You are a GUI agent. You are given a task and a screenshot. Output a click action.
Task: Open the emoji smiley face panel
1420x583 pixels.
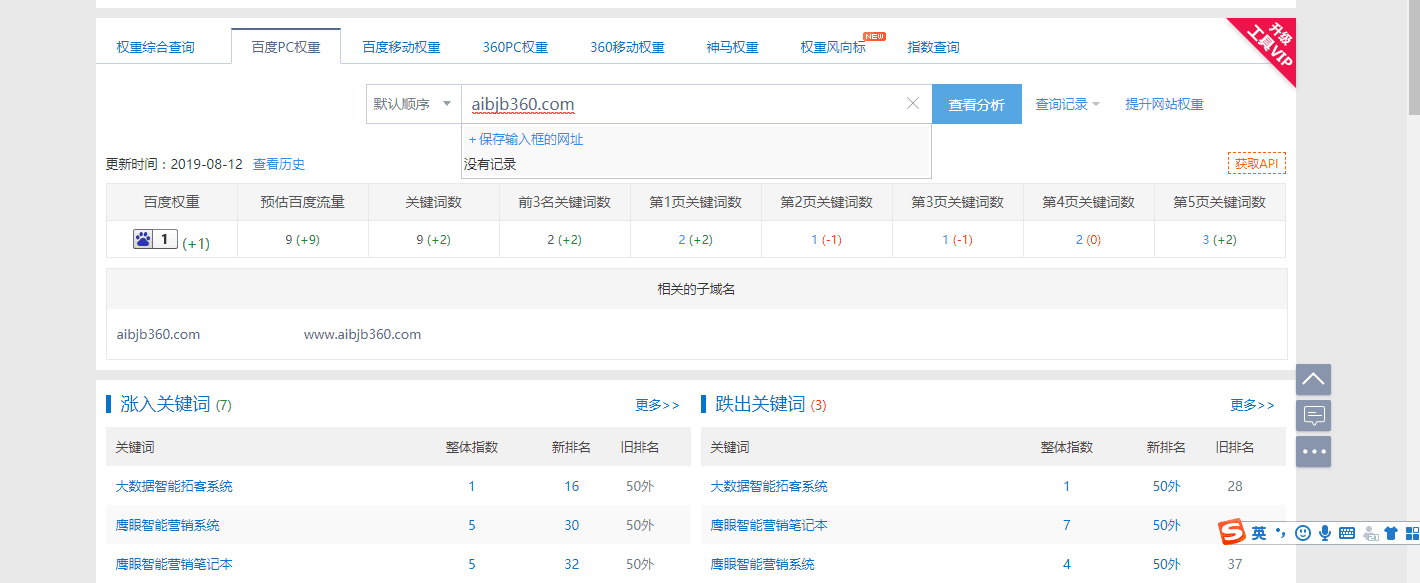coord(1303,533)
